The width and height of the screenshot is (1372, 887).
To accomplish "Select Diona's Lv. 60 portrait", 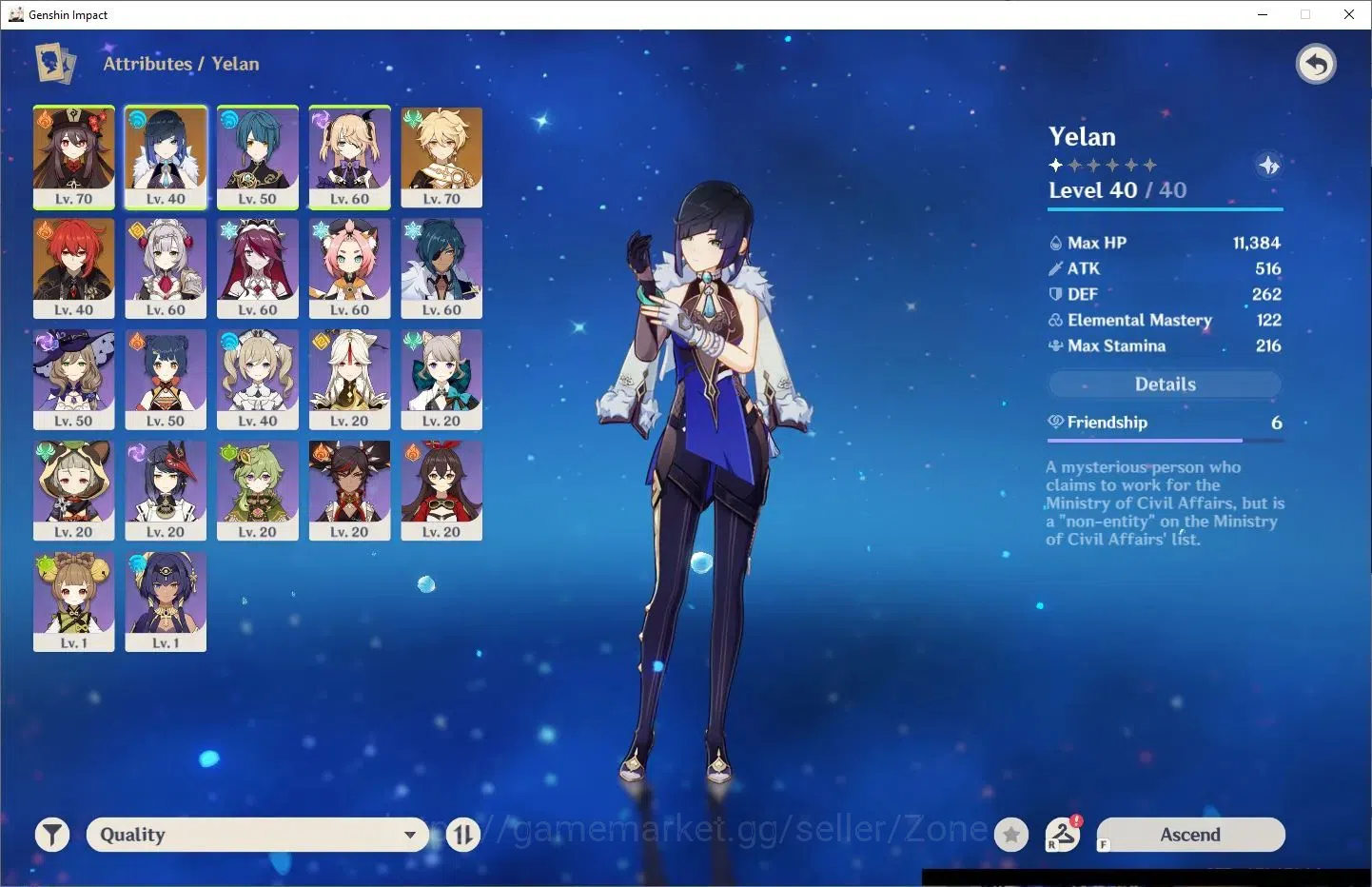I will (349, 268).
